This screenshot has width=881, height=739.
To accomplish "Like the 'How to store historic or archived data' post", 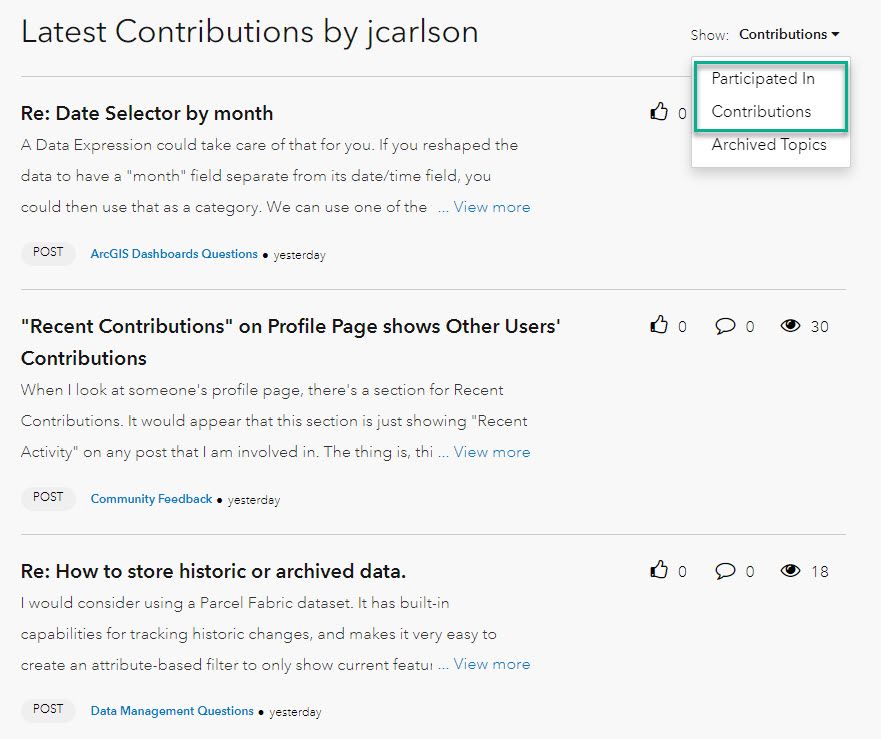I will (x=659, y=570).
